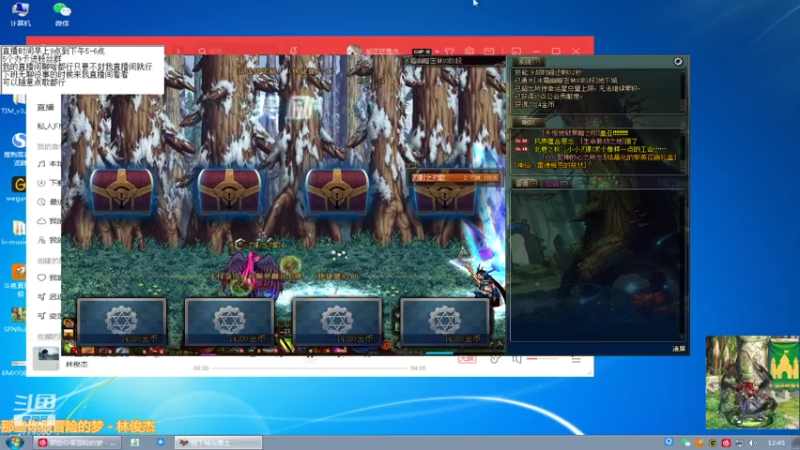The image size is (800, 450).
Task: Open 私人FM in music player sidebar
Action: tap(49, 127)
